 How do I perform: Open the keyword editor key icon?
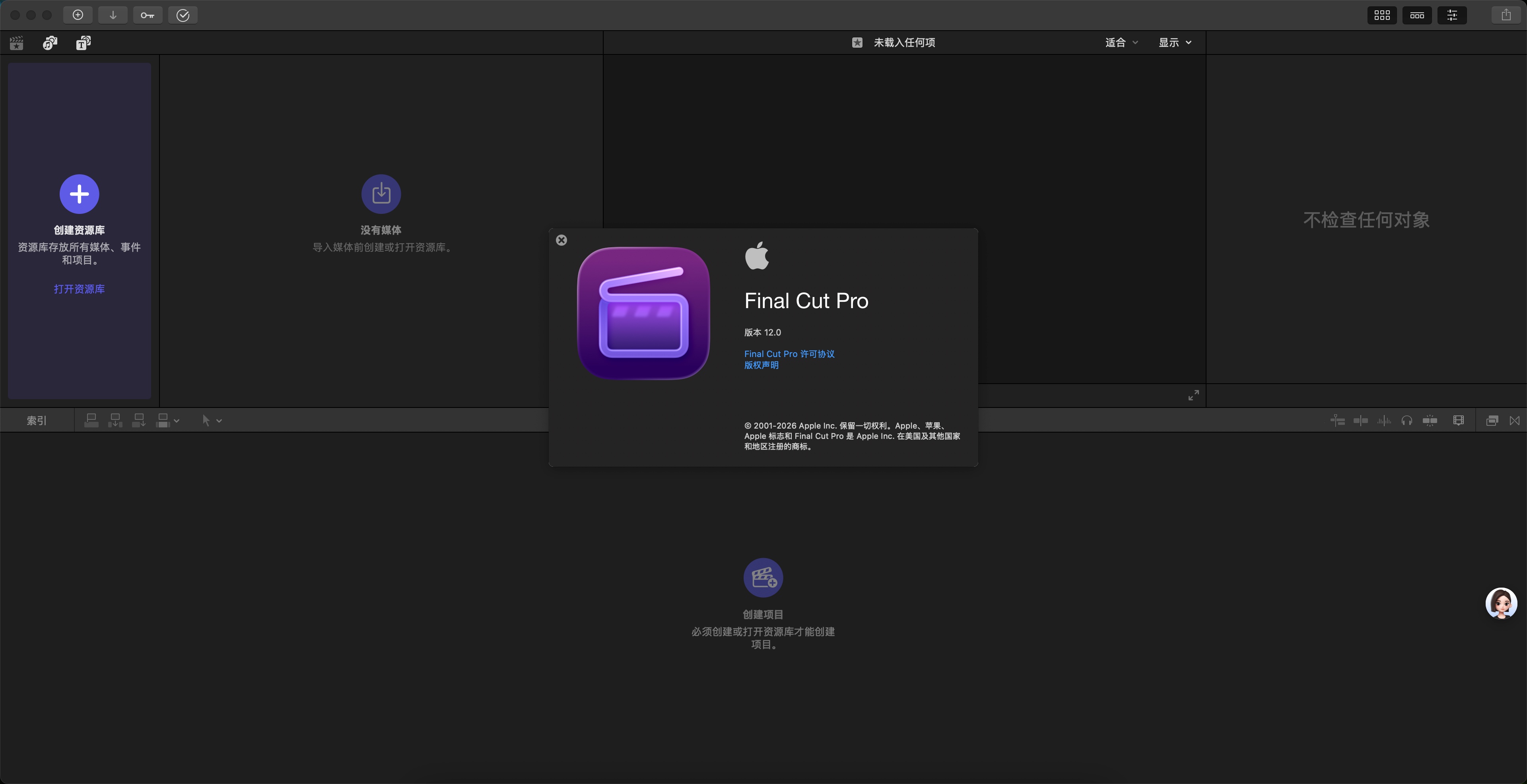(x=148, y=16)
